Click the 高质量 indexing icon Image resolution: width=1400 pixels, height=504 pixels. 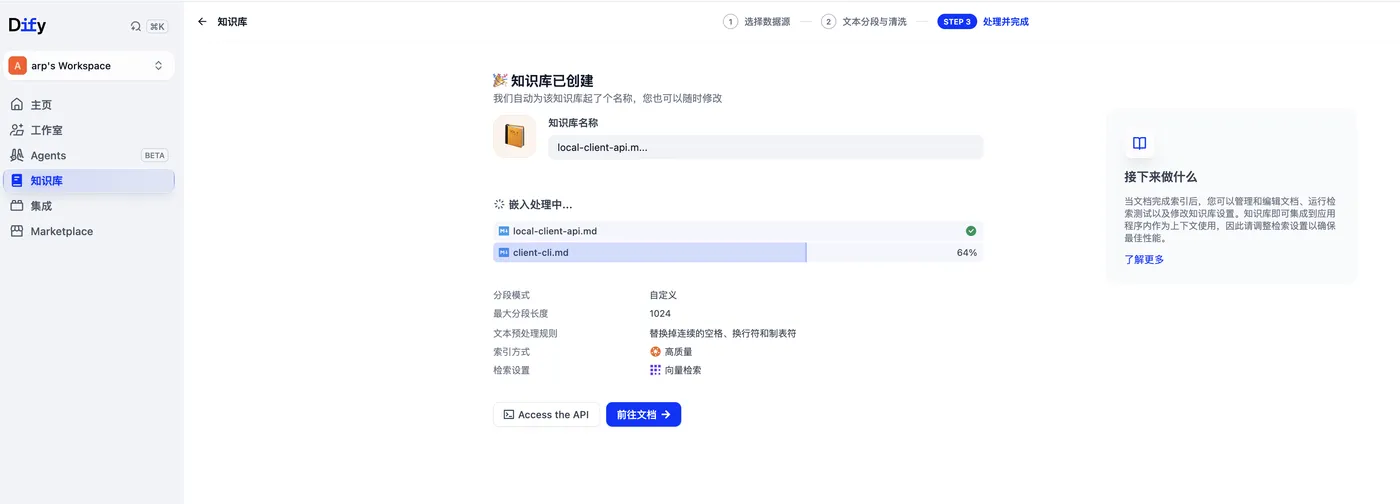[x=655, y=352]
